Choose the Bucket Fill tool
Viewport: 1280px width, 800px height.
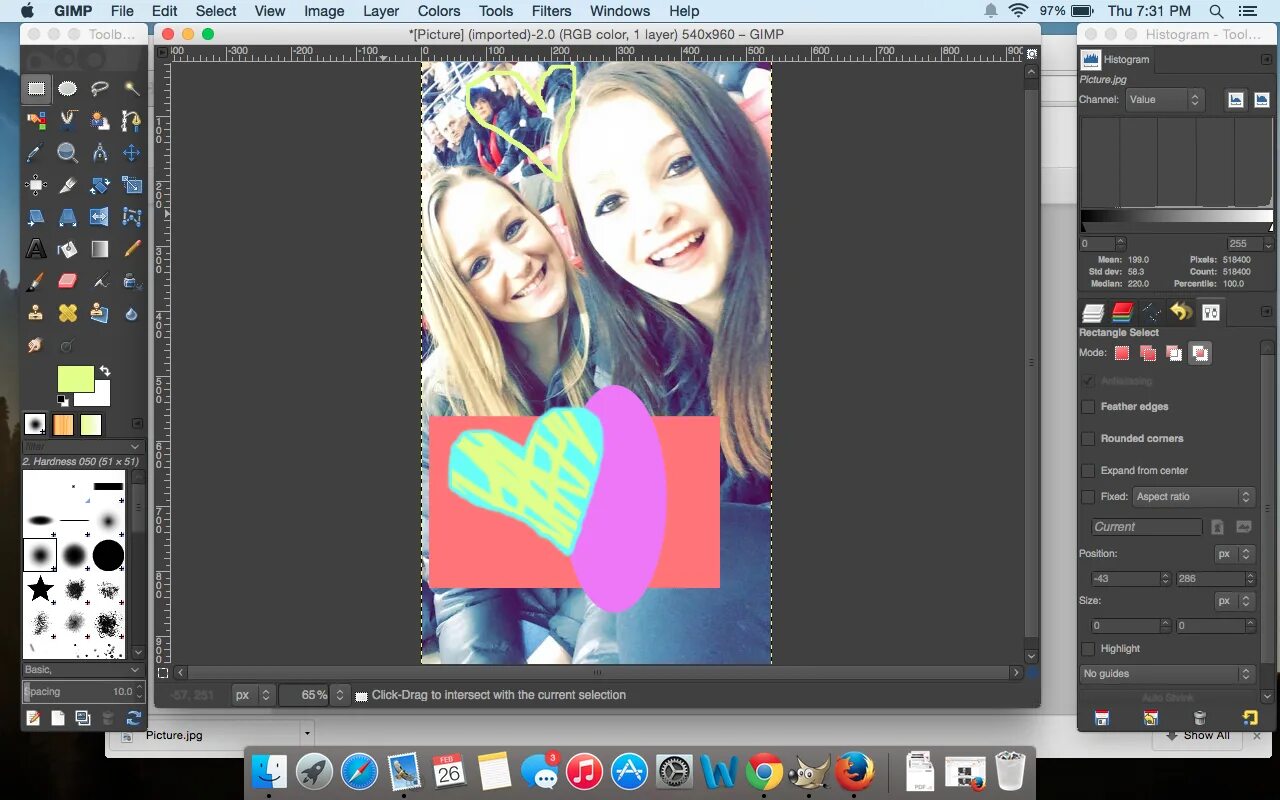(67, 249)
